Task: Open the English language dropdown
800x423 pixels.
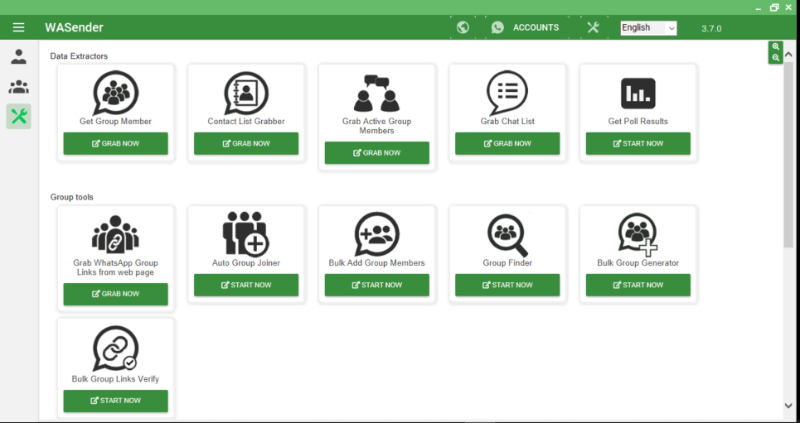Action: click(x=648, y=28)
